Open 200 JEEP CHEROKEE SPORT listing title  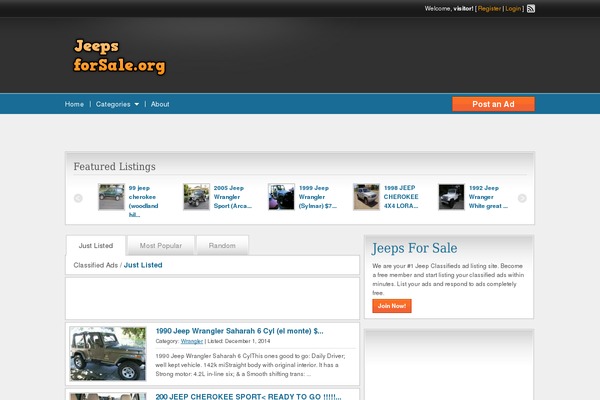tap(248, 397)
